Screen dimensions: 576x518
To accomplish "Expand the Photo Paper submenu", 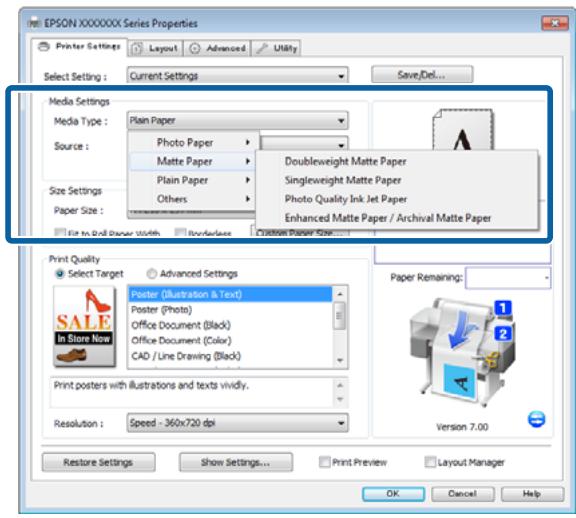I will point(193,142).
